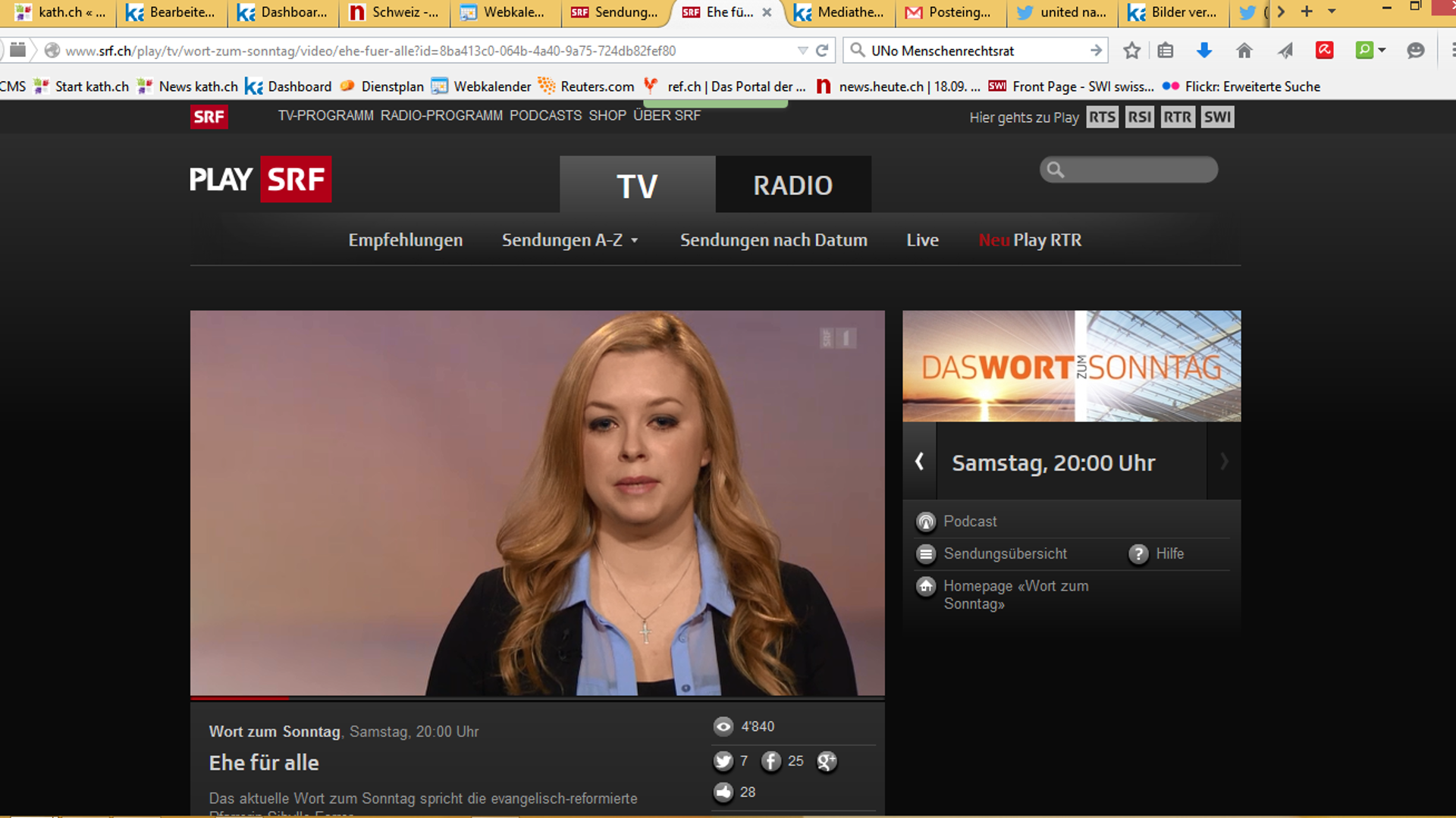The width and height of the screenshot is (1456, 818).
Task: Click the red extension icon in toolbar
Action: 1325,50
